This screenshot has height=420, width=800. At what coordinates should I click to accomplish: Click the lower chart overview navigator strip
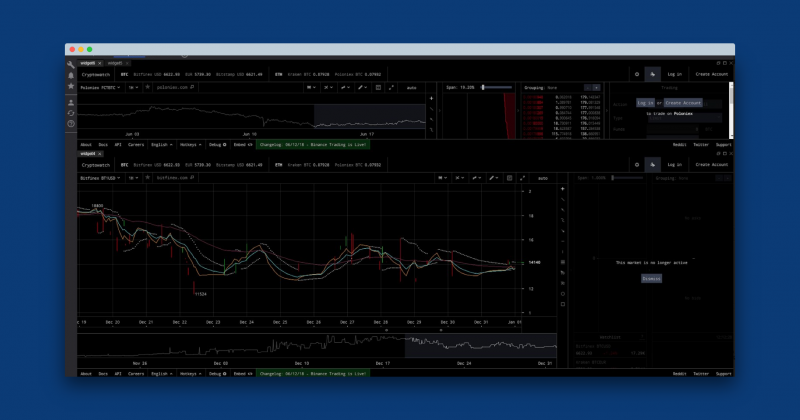tap(317, 347)
